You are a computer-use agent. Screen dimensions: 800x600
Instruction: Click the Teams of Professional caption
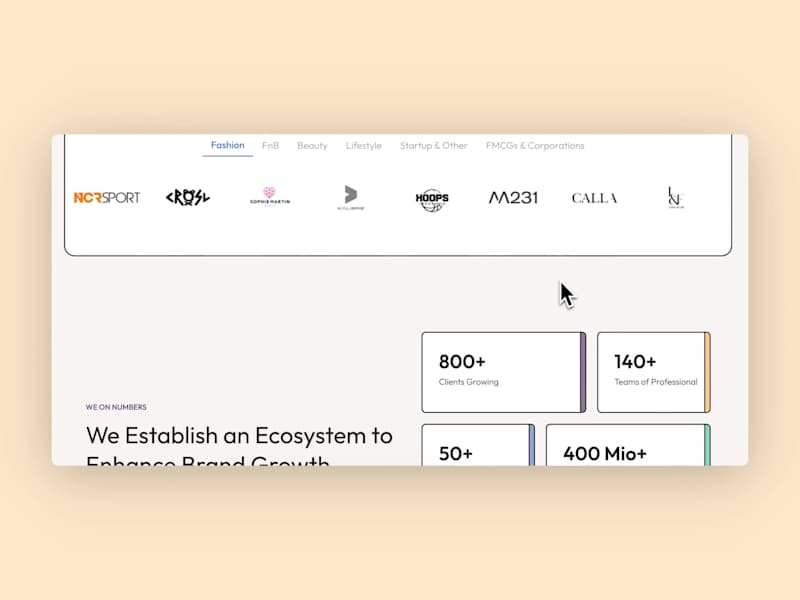click(x=656, y=382)
